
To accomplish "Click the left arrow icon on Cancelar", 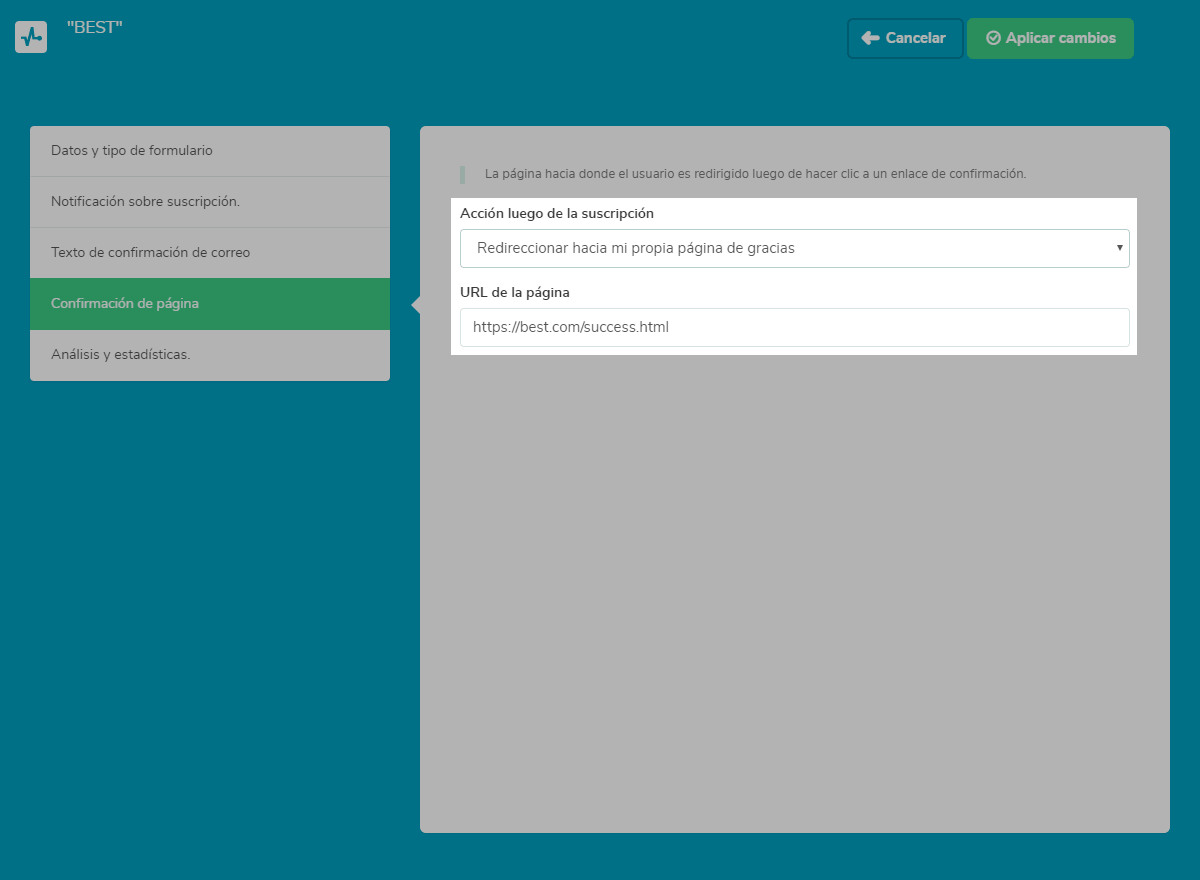I will (x=870, y=38).
